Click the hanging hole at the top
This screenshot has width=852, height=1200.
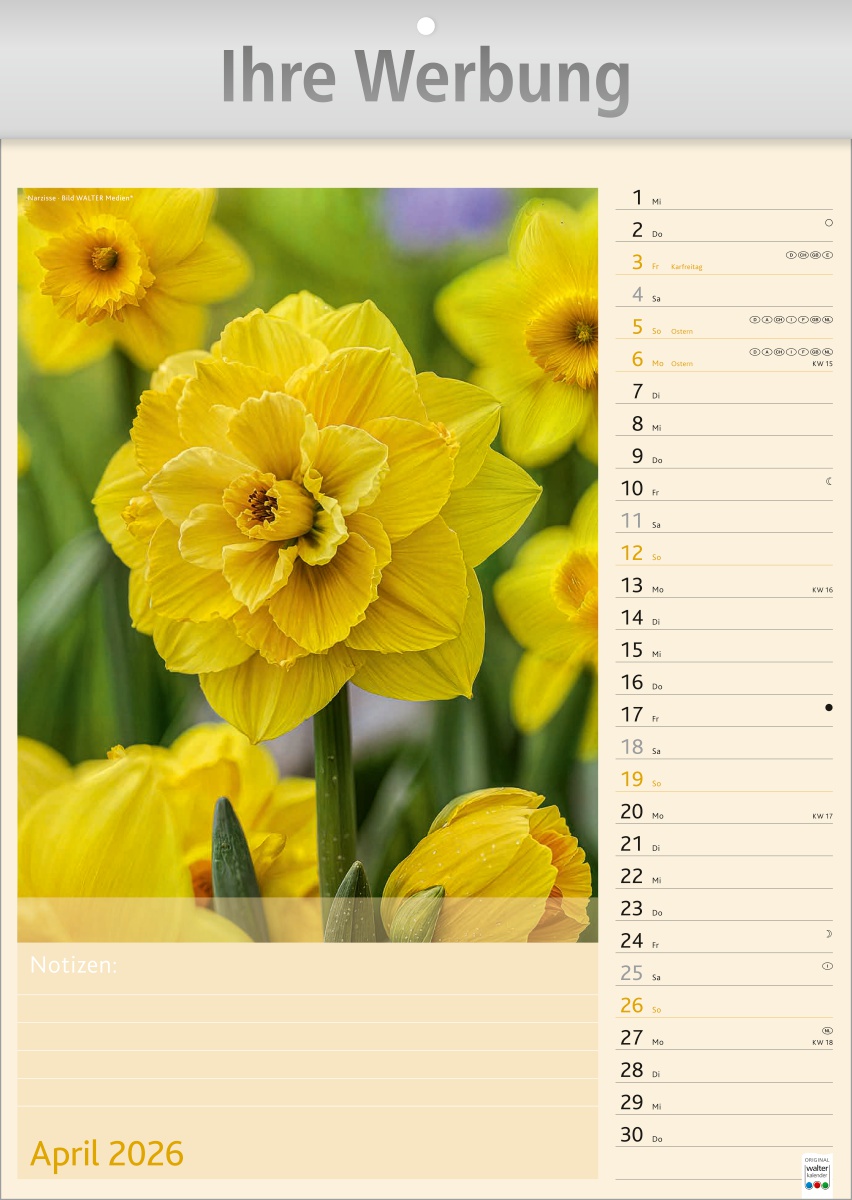pyautogui.click(x=426, y=26)
